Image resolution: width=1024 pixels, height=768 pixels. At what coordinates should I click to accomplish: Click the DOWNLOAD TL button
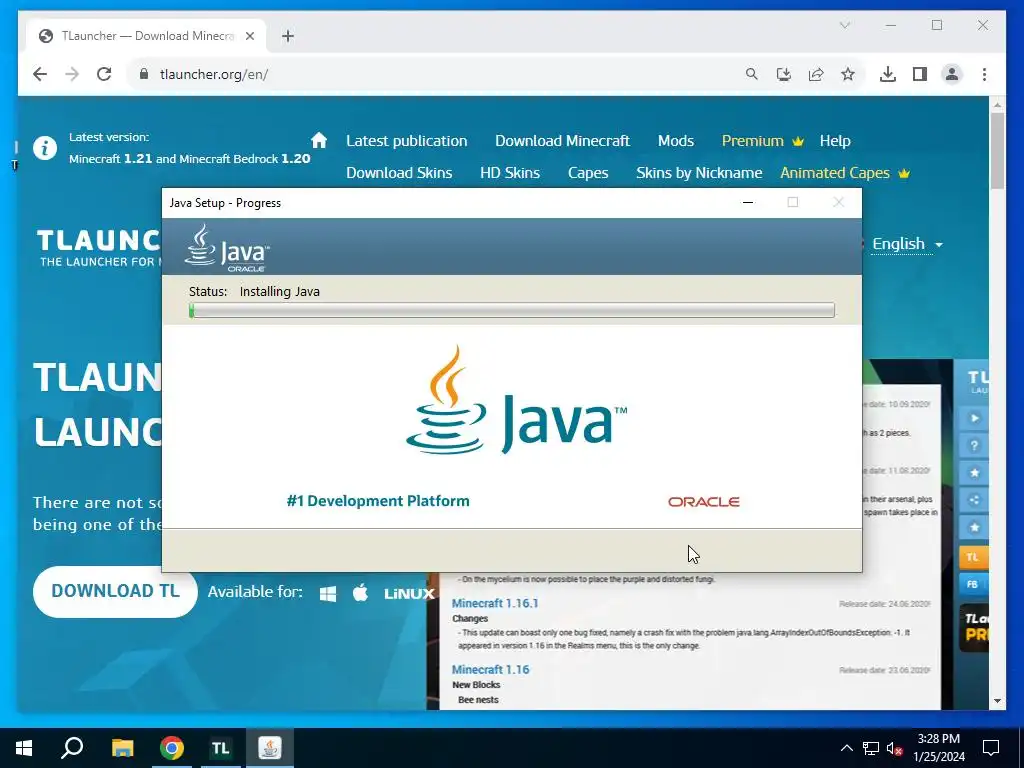[x=115, y=591]
